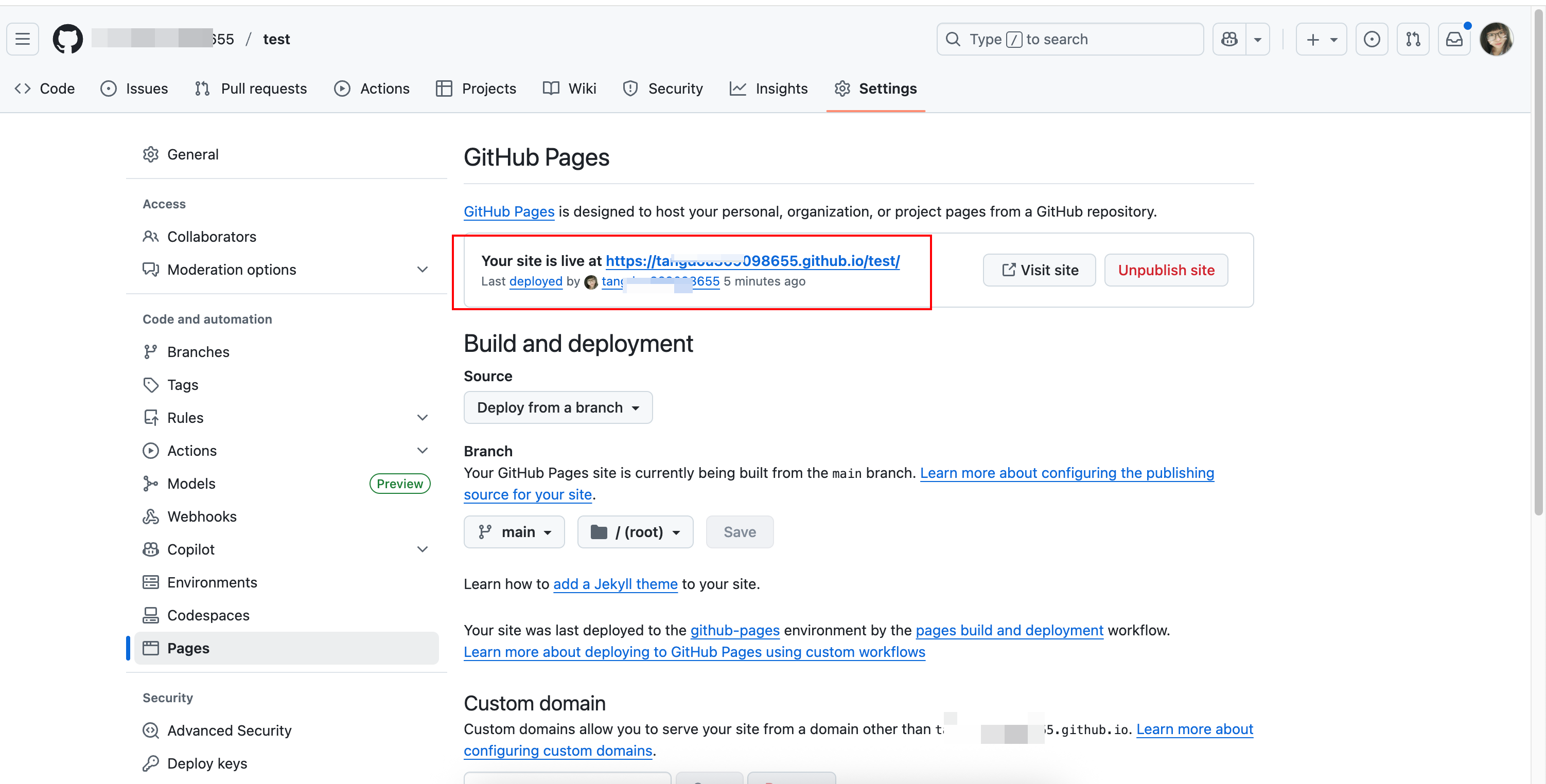Image resolution: width=1546 pixels, height=784 pixels.
Task: Click the GitHub Octocat home logo
Action: click(x=67, y=39)
